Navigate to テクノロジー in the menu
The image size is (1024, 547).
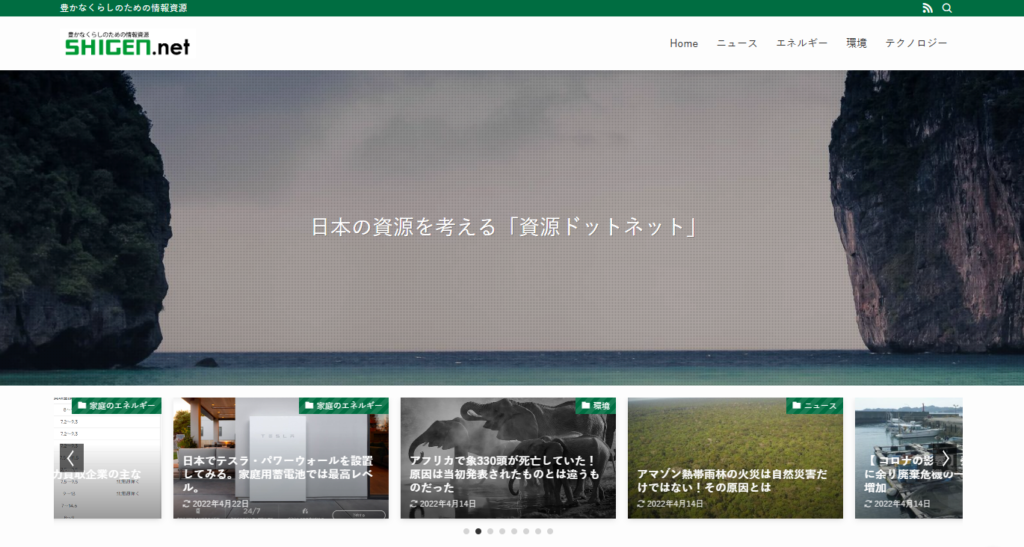pyautogui.click(x=916, y=44)
